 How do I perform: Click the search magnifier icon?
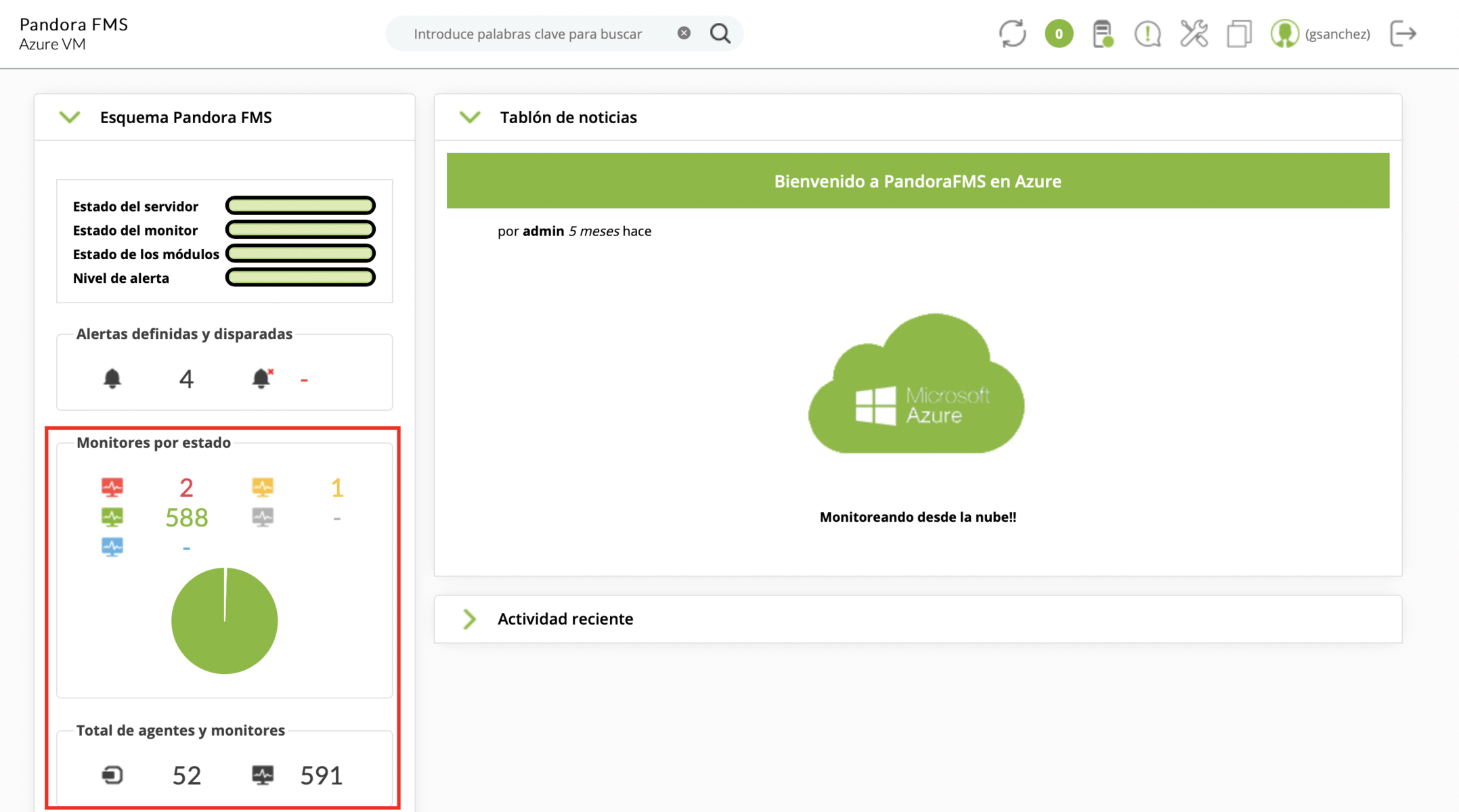coord(720,33)
